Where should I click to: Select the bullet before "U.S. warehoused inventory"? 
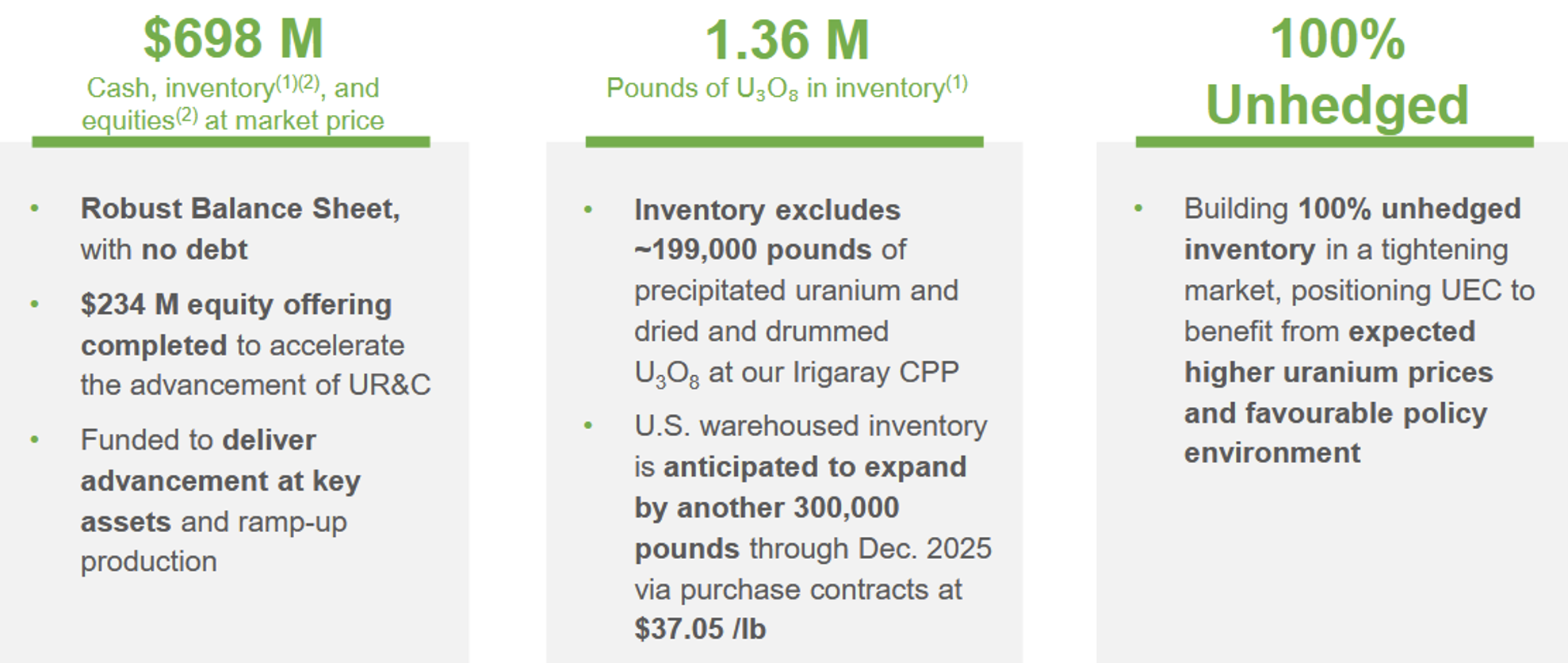click(588, 427)
